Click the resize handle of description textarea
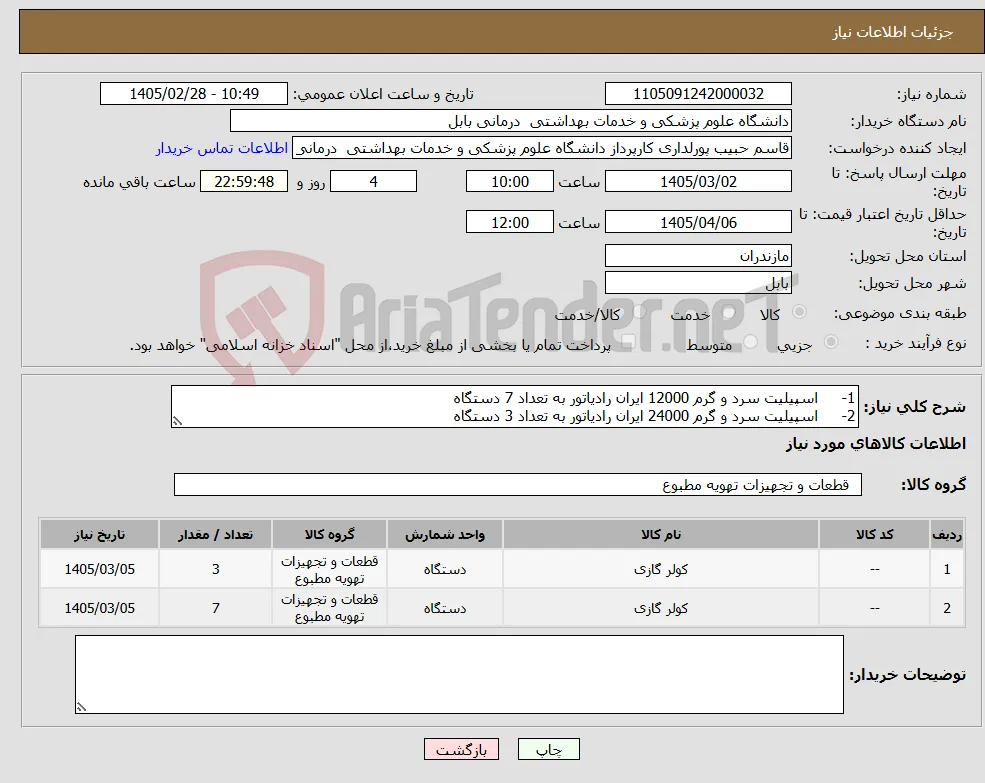The height and width of the screenshot is (783, 985). [x=177, y=421]
